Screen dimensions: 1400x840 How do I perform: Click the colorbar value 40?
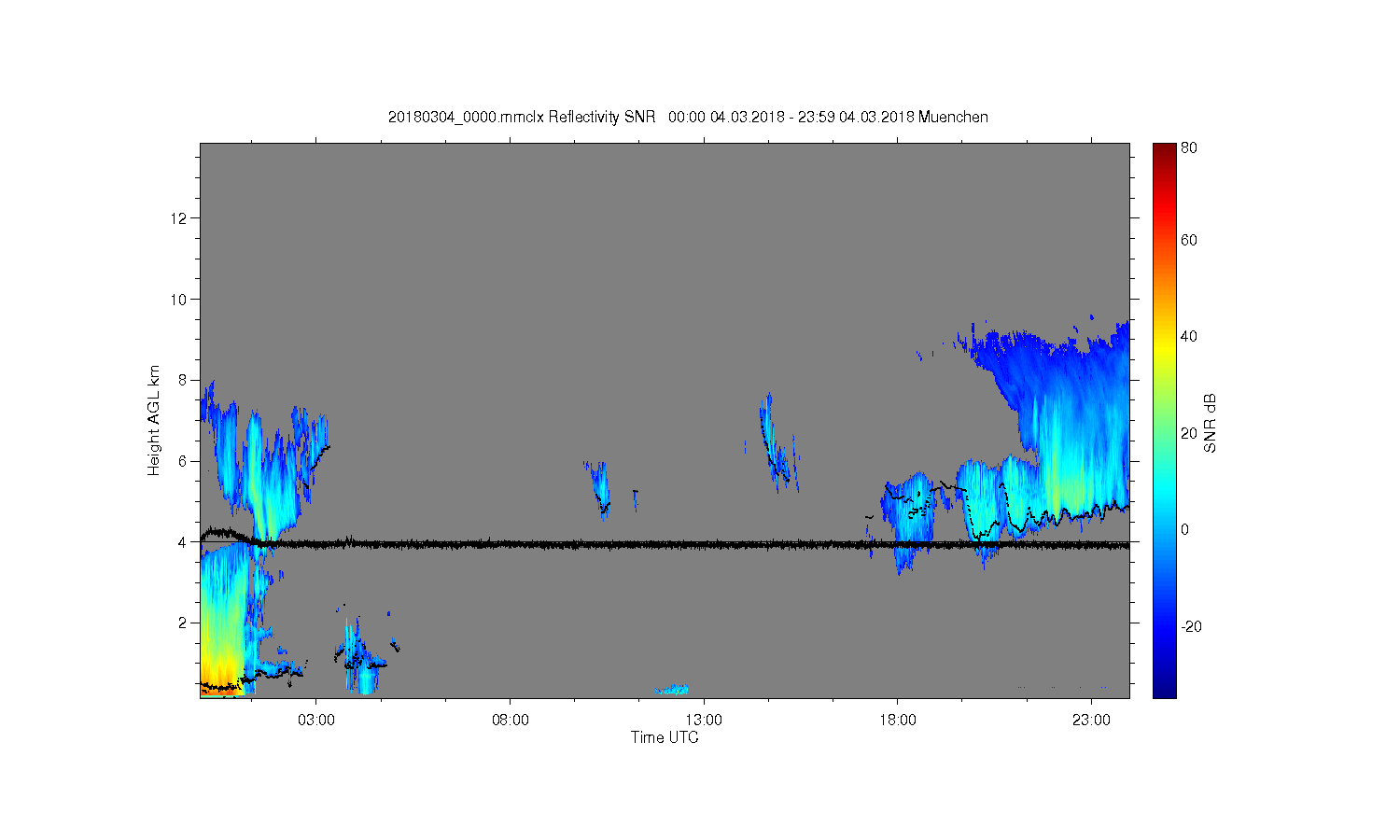pyautogui.click(x=1189, y=337)
